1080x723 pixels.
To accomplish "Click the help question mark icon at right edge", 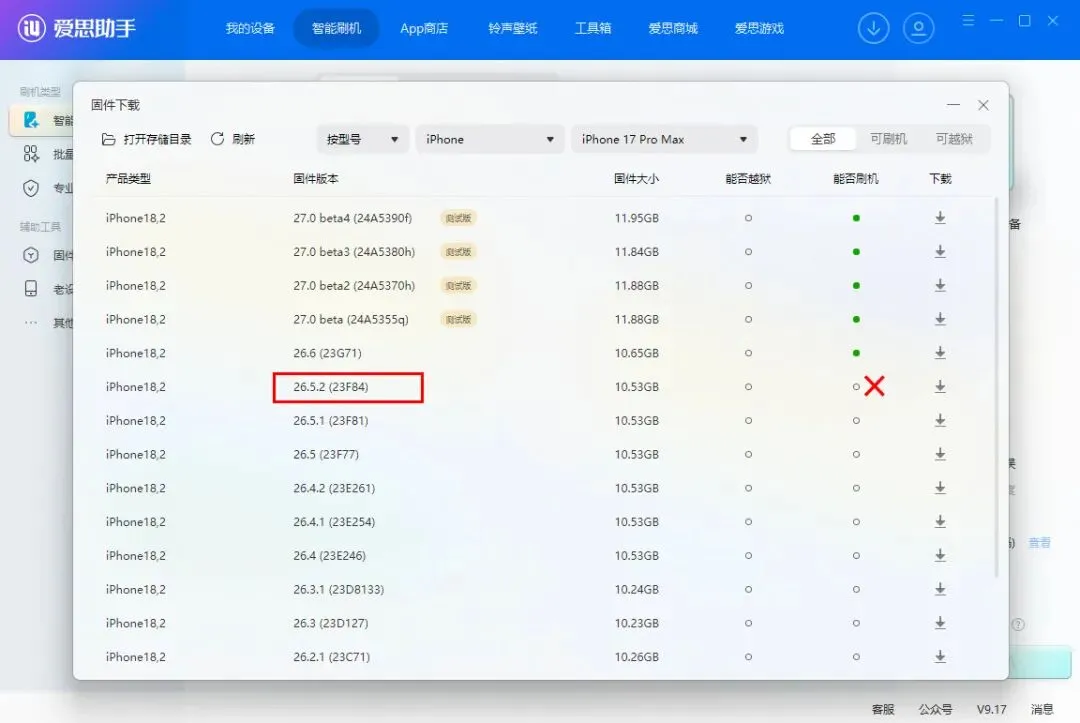I will [1017, 625].
